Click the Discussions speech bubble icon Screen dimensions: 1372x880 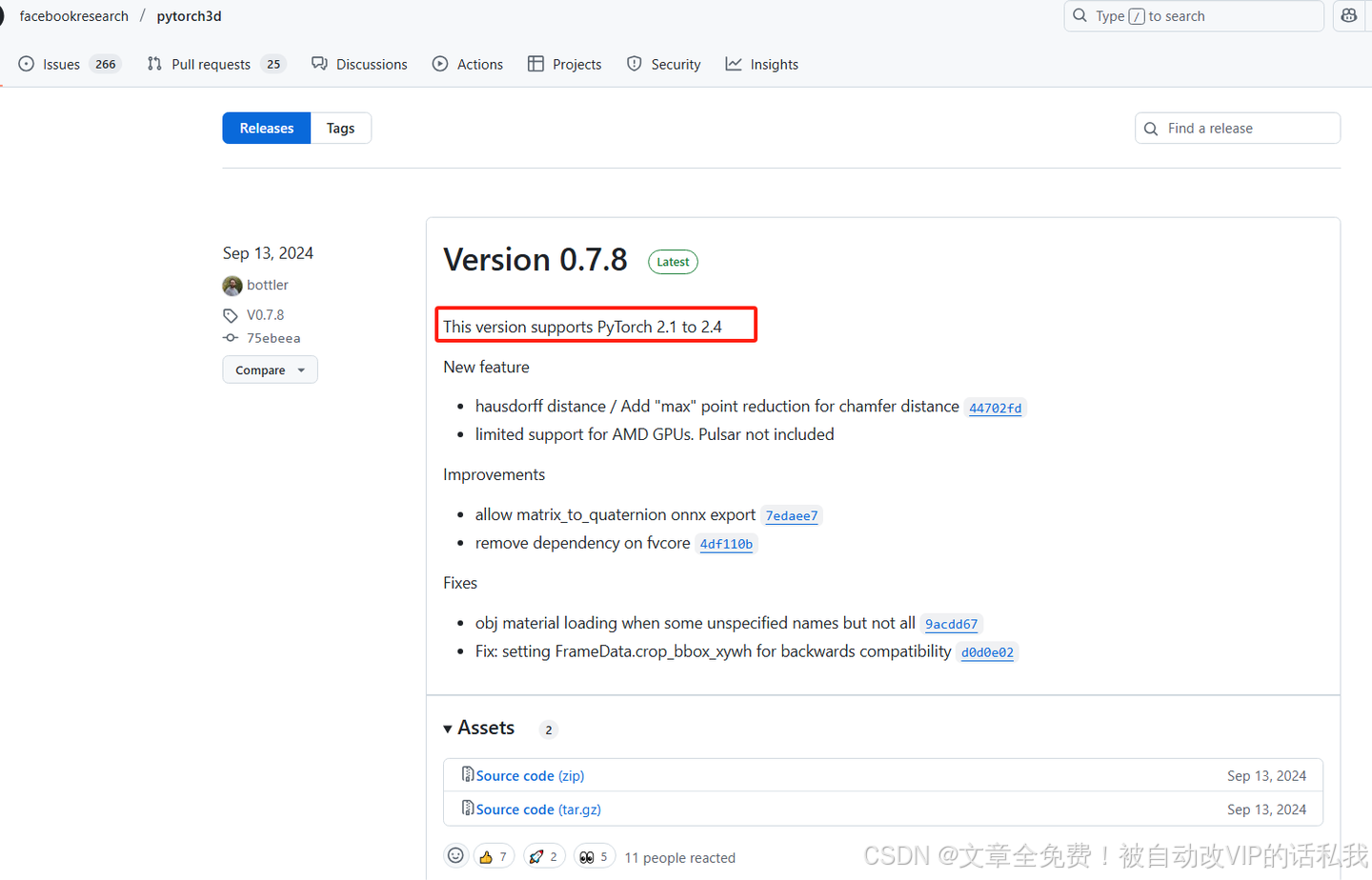point(319,64)
